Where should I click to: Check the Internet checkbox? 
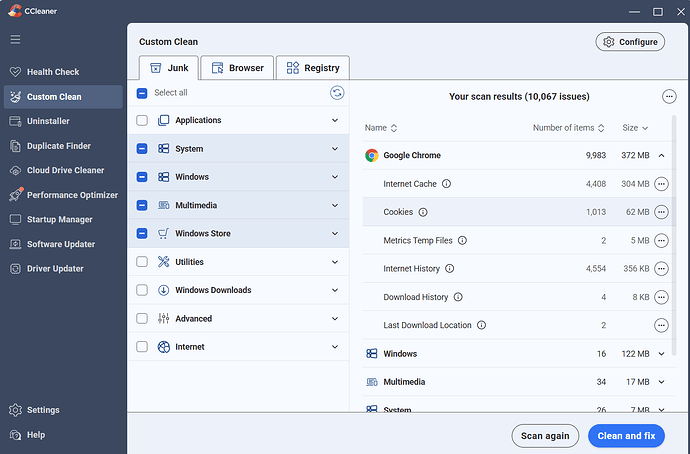pyautogui.click(x=142, y=347)
